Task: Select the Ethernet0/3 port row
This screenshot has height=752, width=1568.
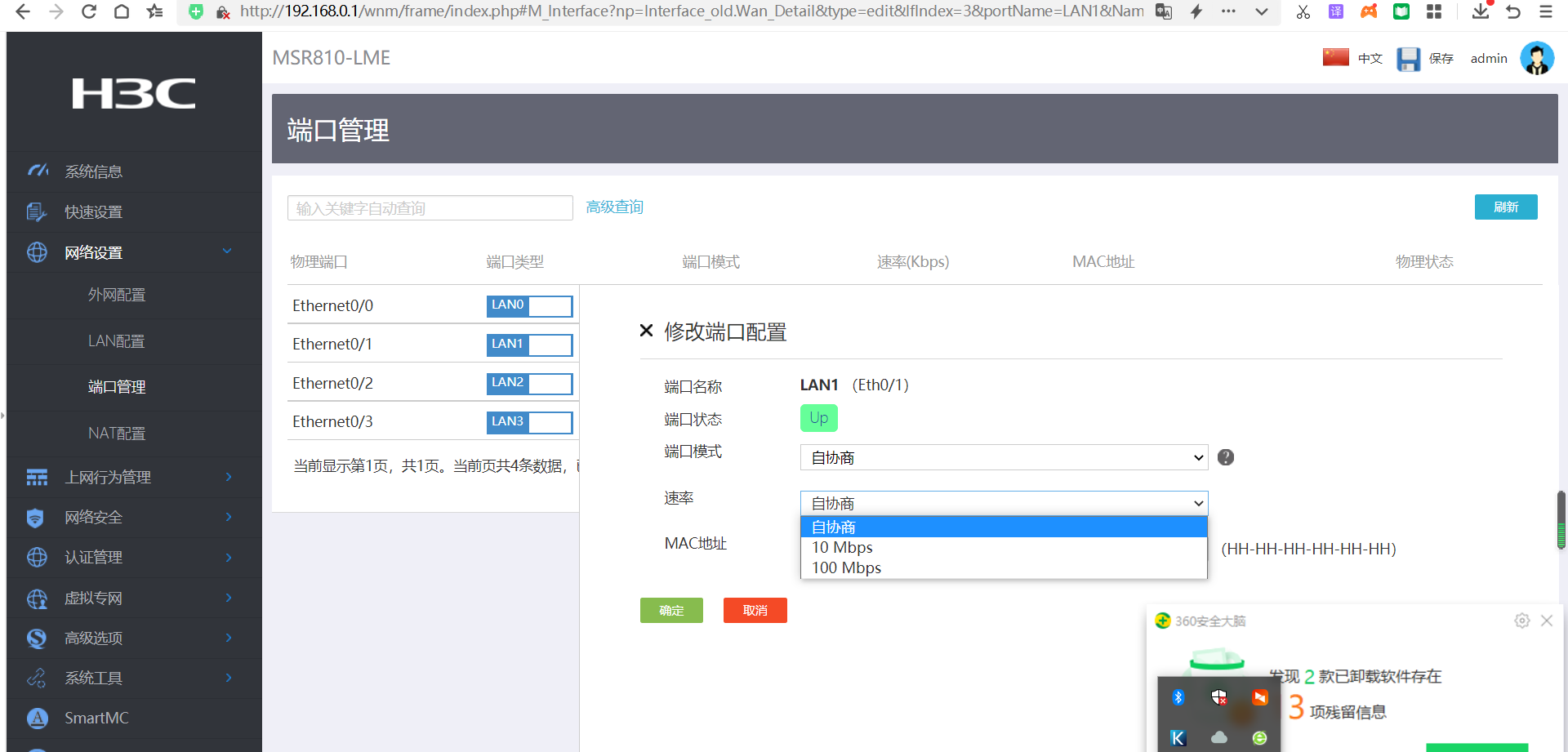Action: point(433,421)
